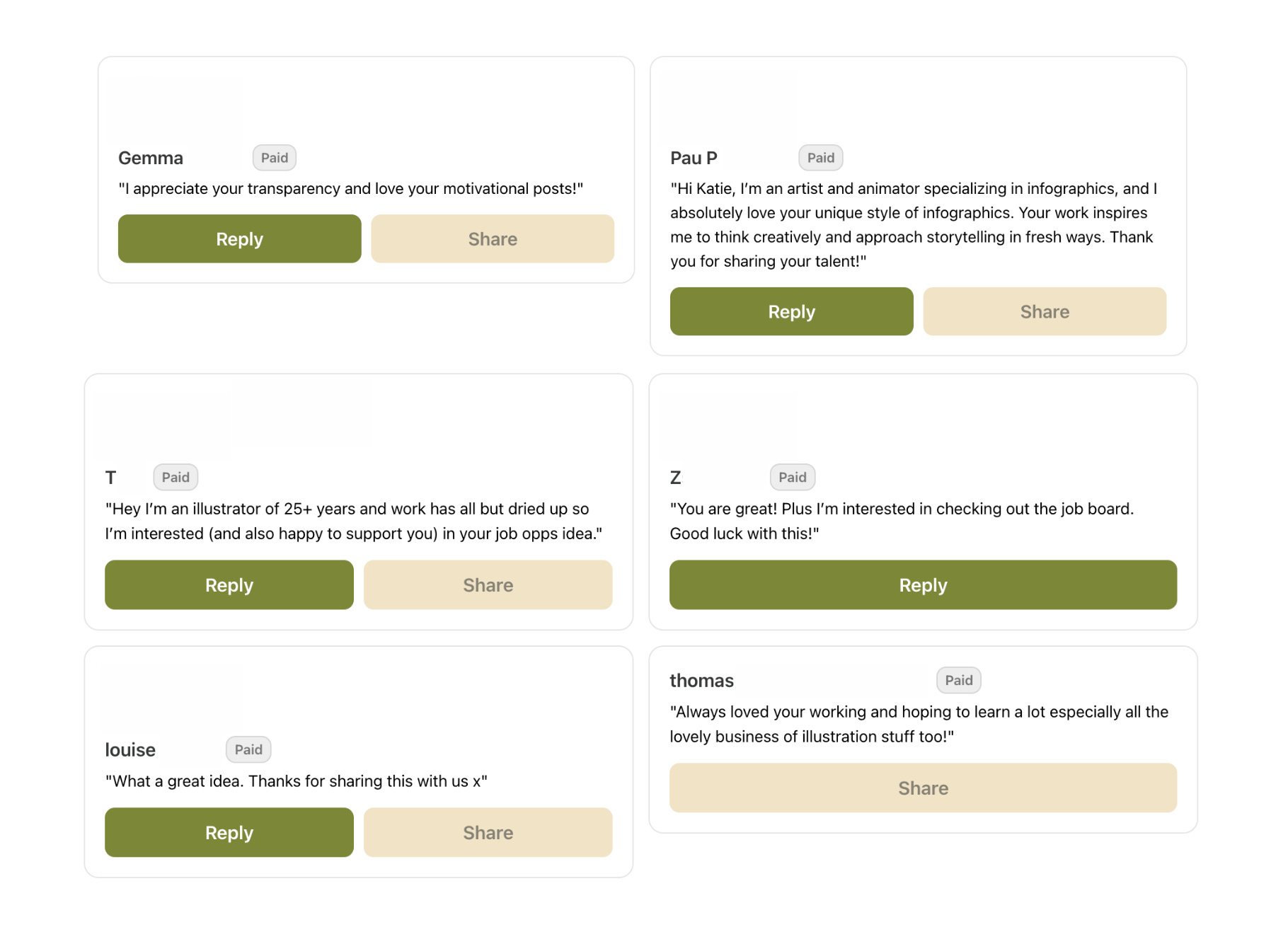
Task: Share louise's great idea comment
Action: 488,833
